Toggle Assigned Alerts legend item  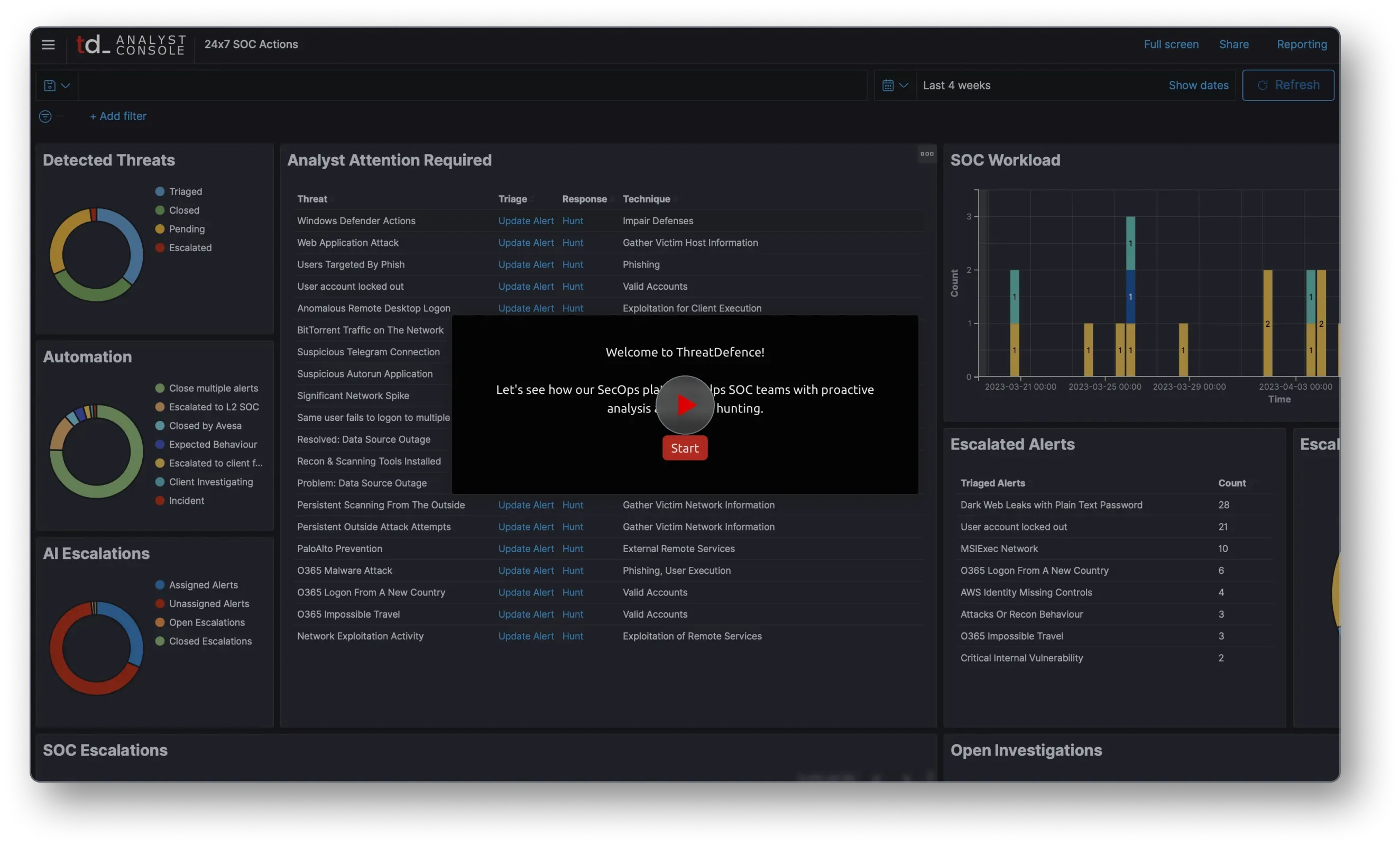click(x=197, y=585)
